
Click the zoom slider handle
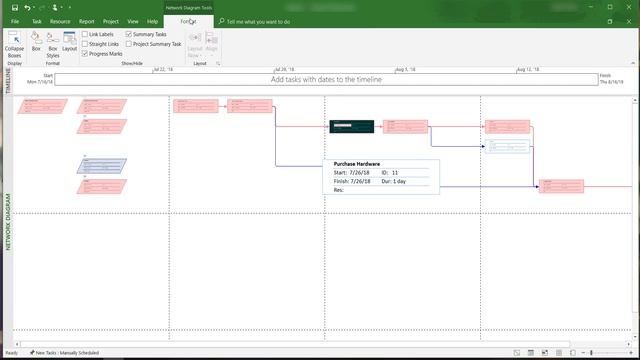tap(591, 353)
